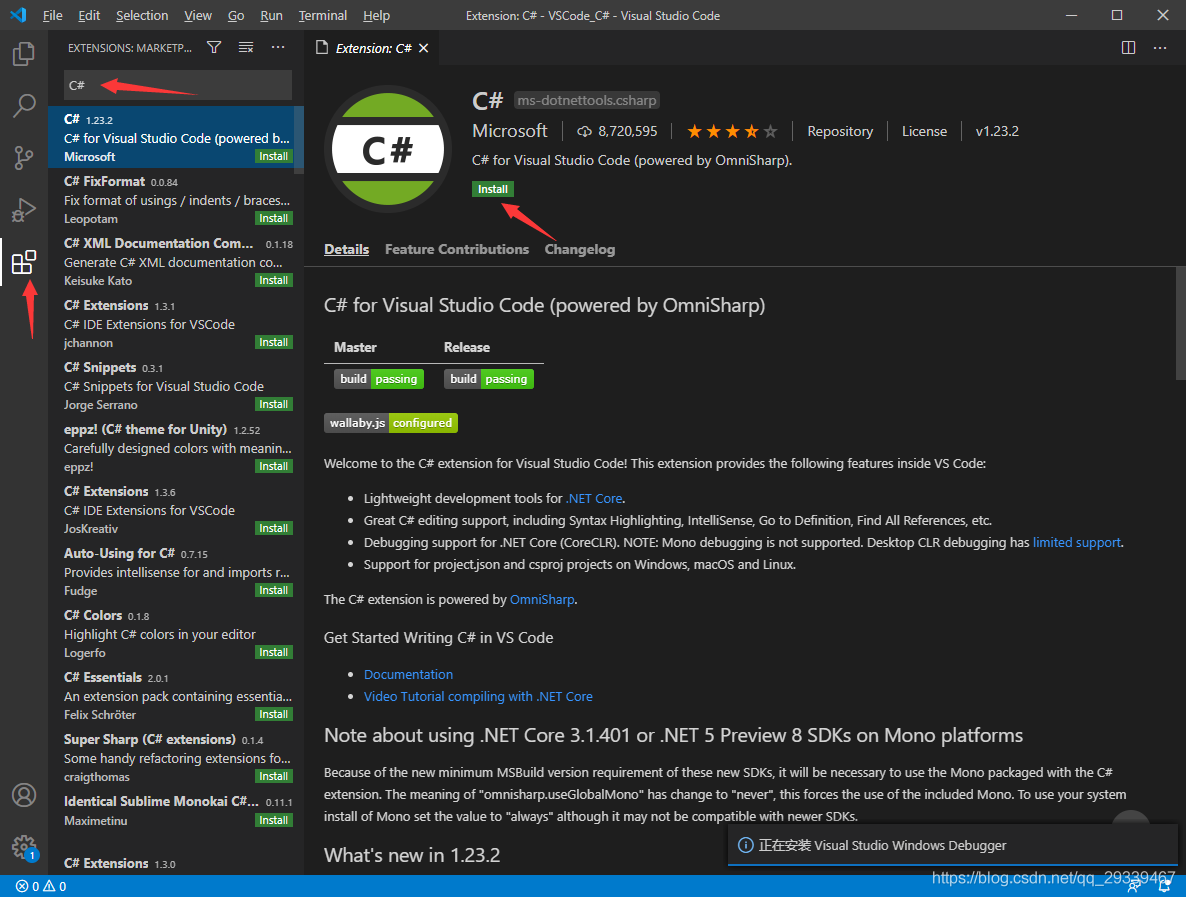Switch to the Details tab
Viewport: 1186px width, 897px height.
(346, 250)
